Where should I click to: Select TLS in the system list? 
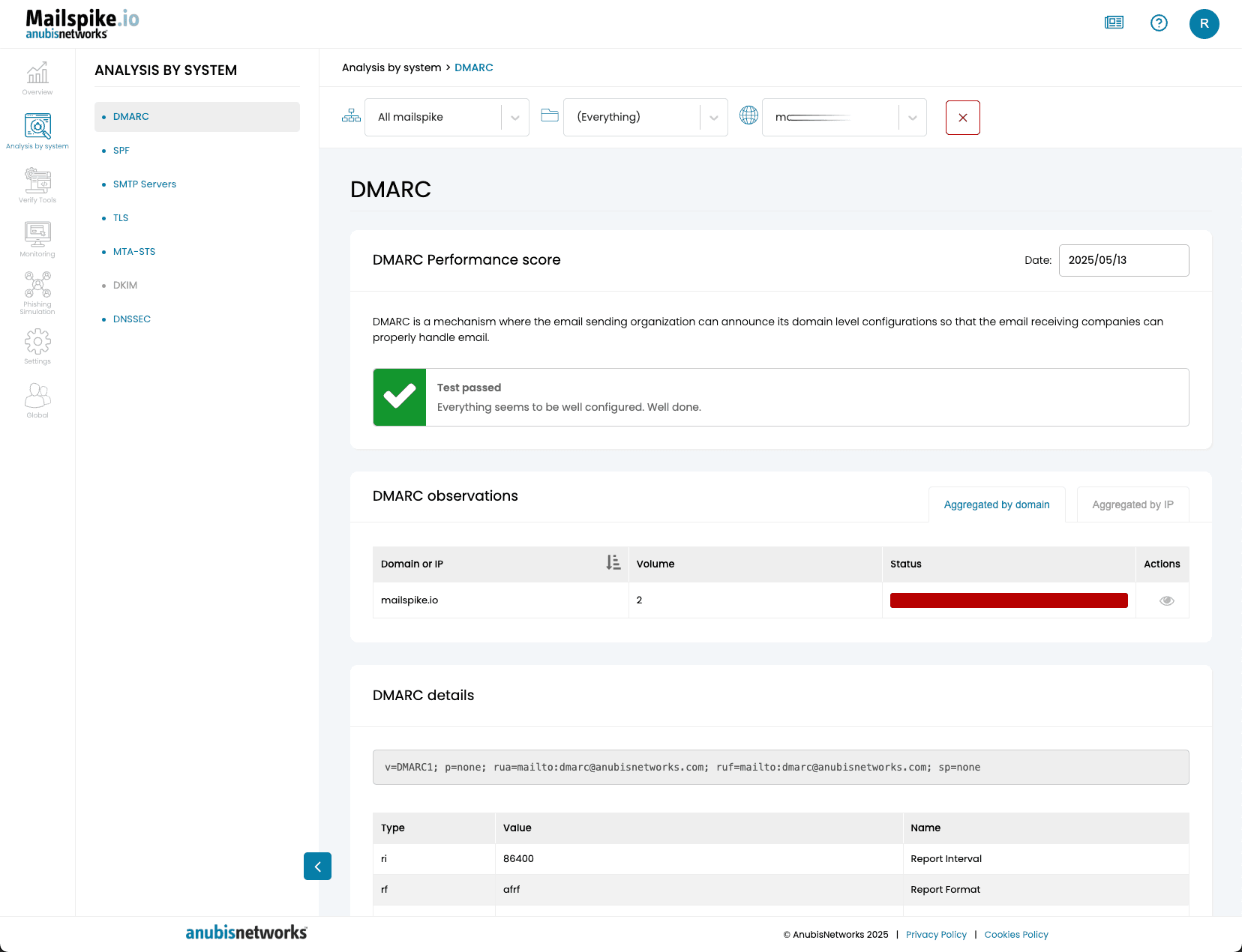coord(121,218)
